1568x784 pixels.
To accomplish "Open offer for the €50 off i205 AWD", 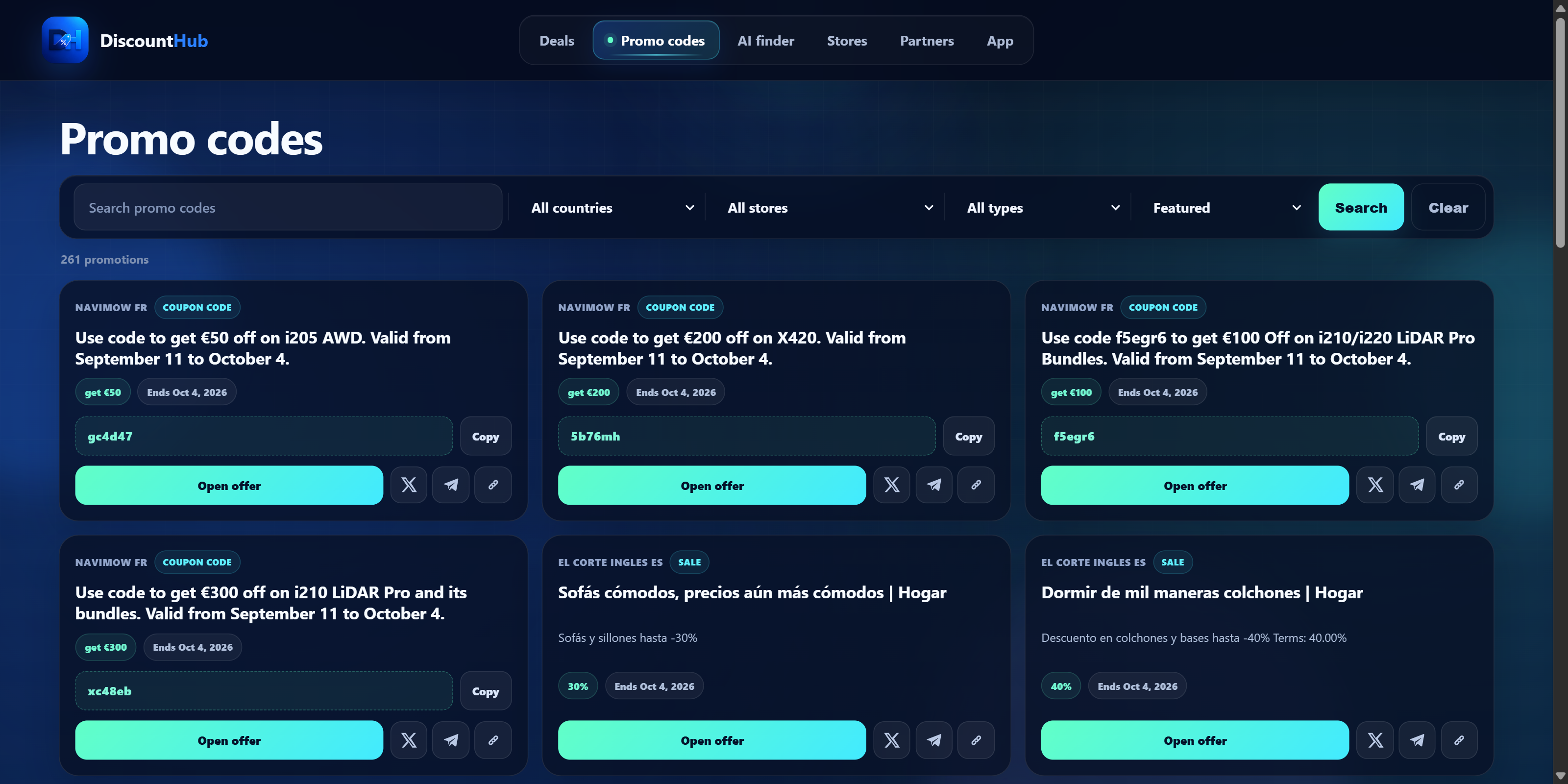I will pyautogui.click(x=229, y=485).
